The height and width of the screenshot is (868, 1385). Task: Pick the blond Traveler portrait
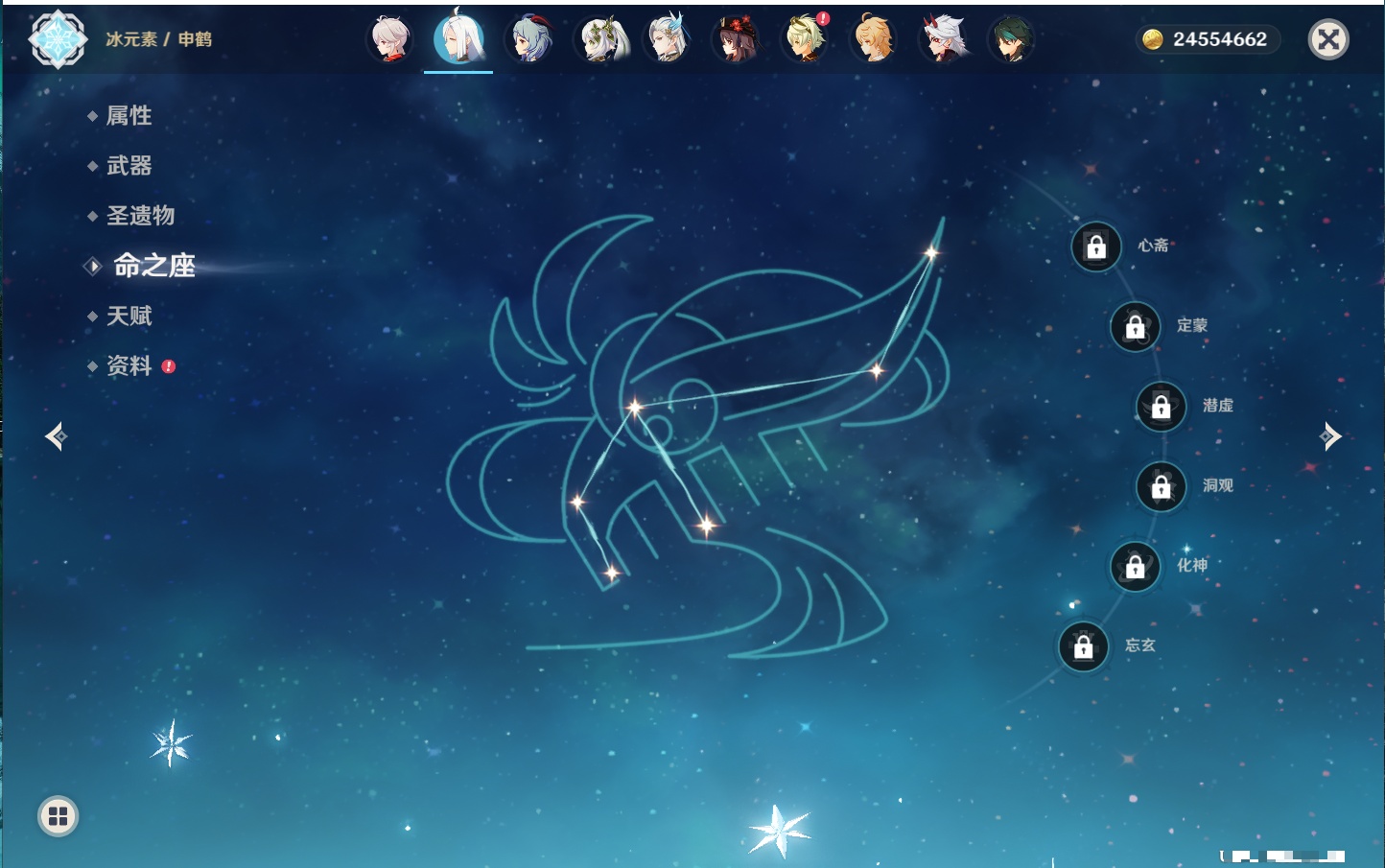(874, 39)
